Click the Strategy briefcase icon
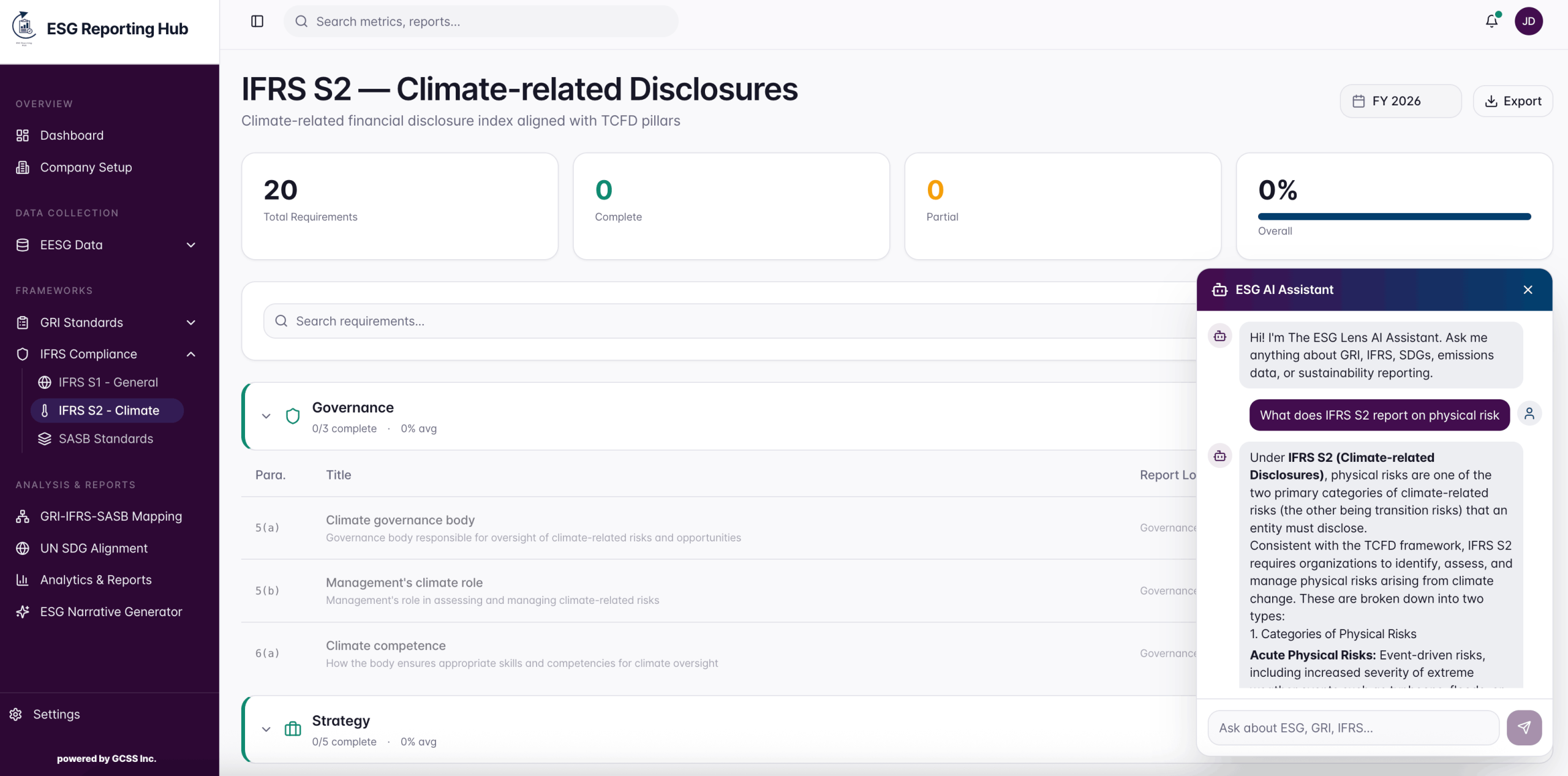The image size is (1568, 776). (293, 729)
